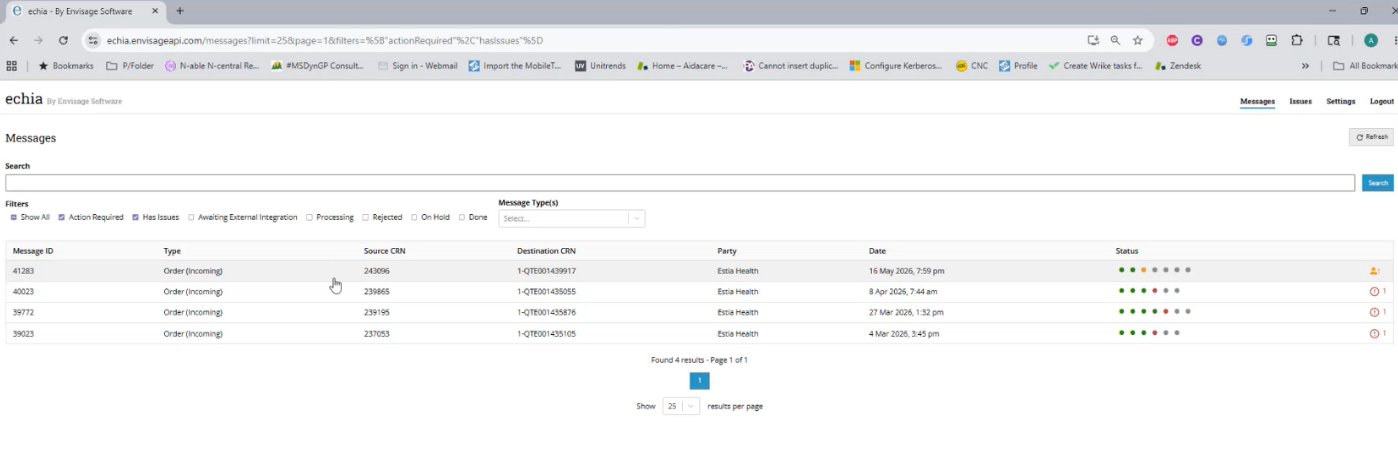Open the Zendesk bookmark

coord(1178,66)
